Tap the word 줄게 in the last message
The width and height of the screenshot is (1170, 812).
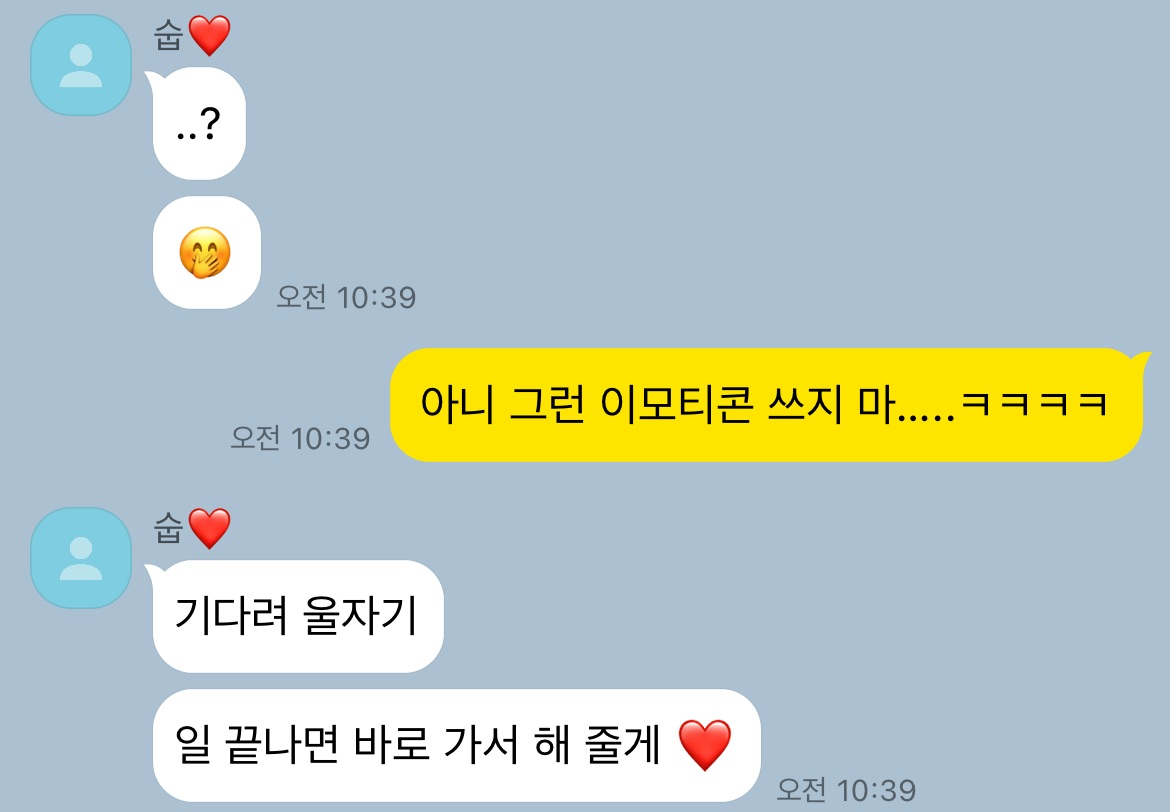click(x=623, y=745)
